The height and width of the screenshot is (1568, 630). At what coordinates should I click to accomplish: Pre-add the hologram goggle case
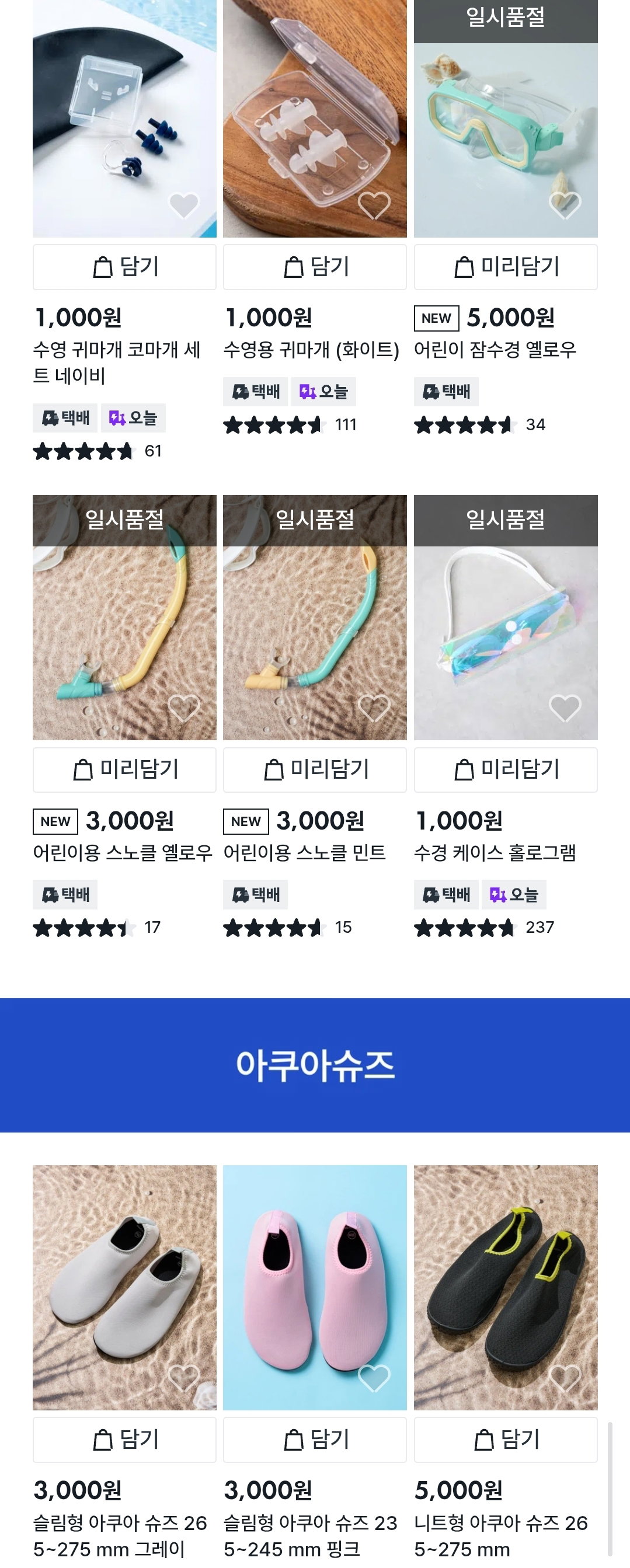coord(506,770)
